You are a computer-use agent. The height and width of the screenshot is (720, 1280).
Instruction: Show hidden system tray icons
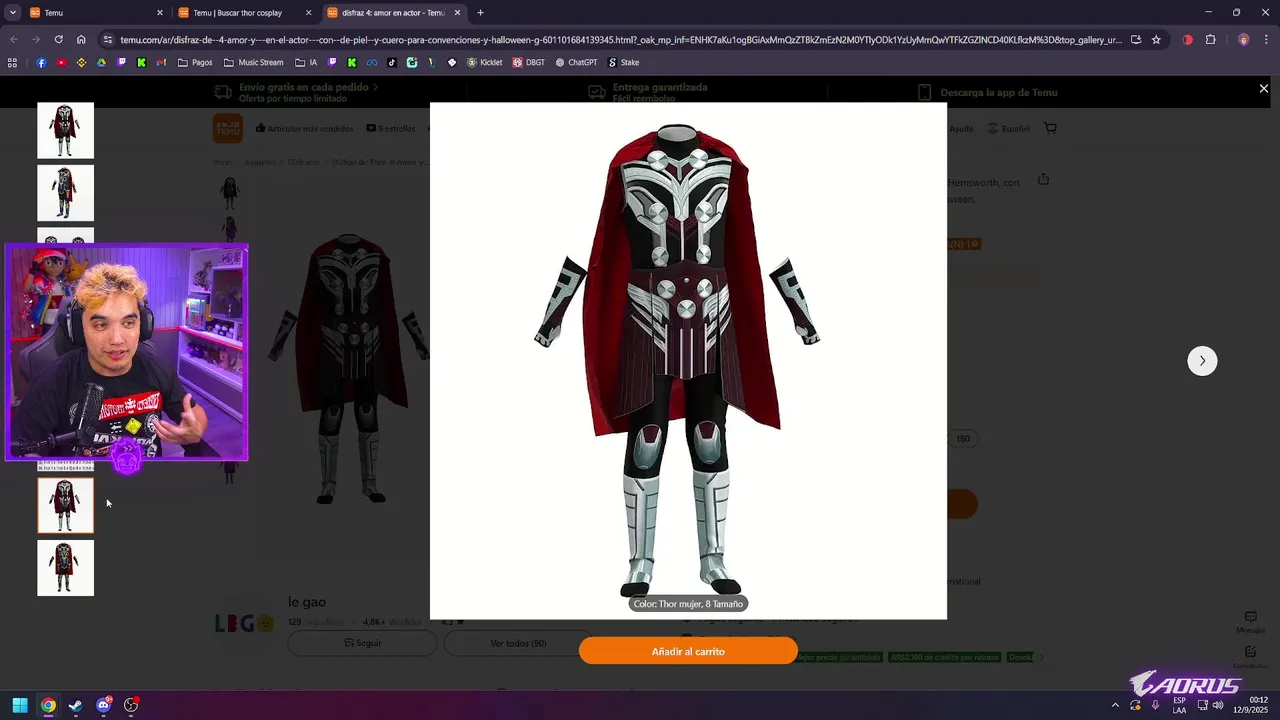click(x=1115, y=705)
